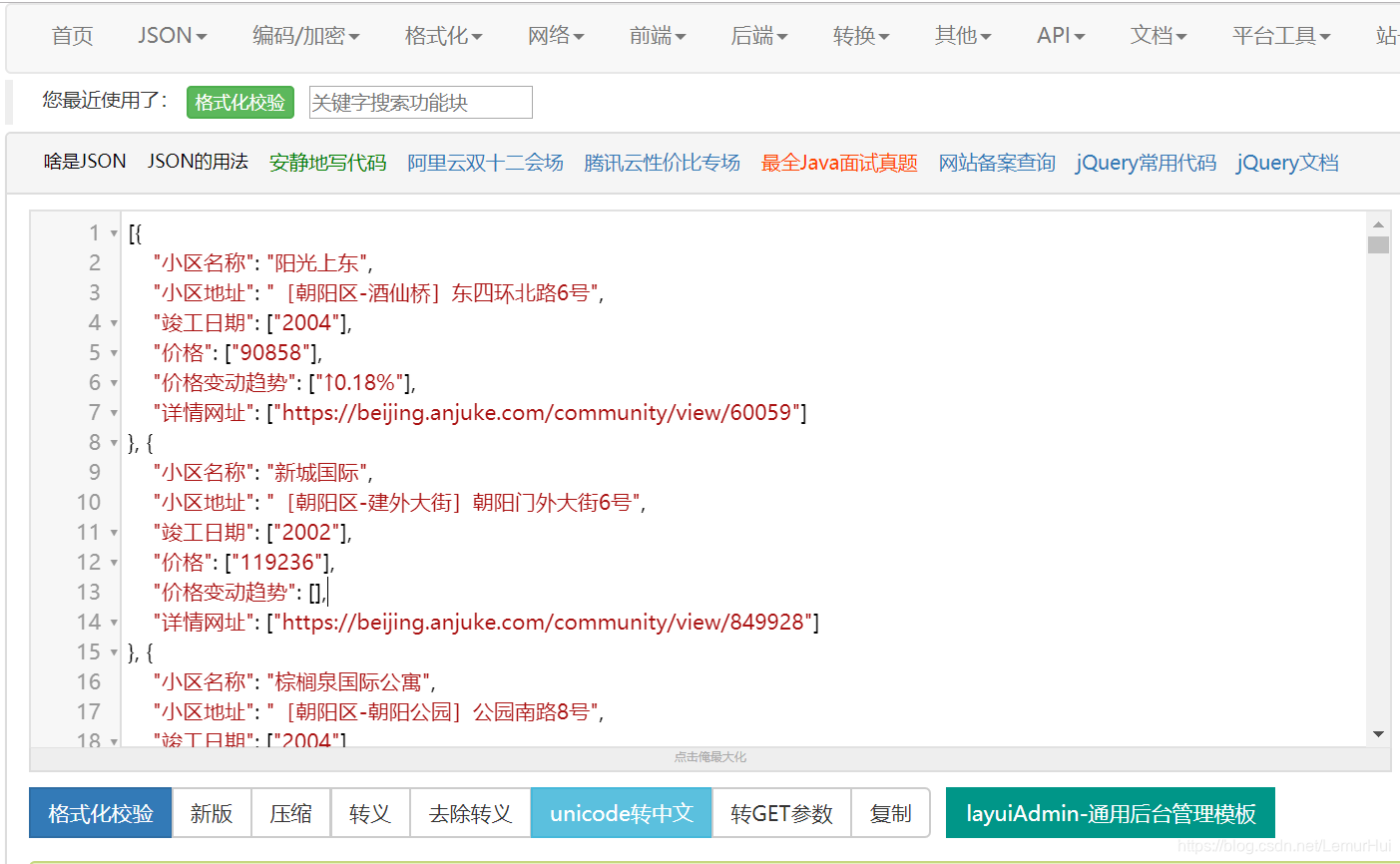Click line number 13 in the gutter
The image size is (1400, 864).
(x=89, y=593)
